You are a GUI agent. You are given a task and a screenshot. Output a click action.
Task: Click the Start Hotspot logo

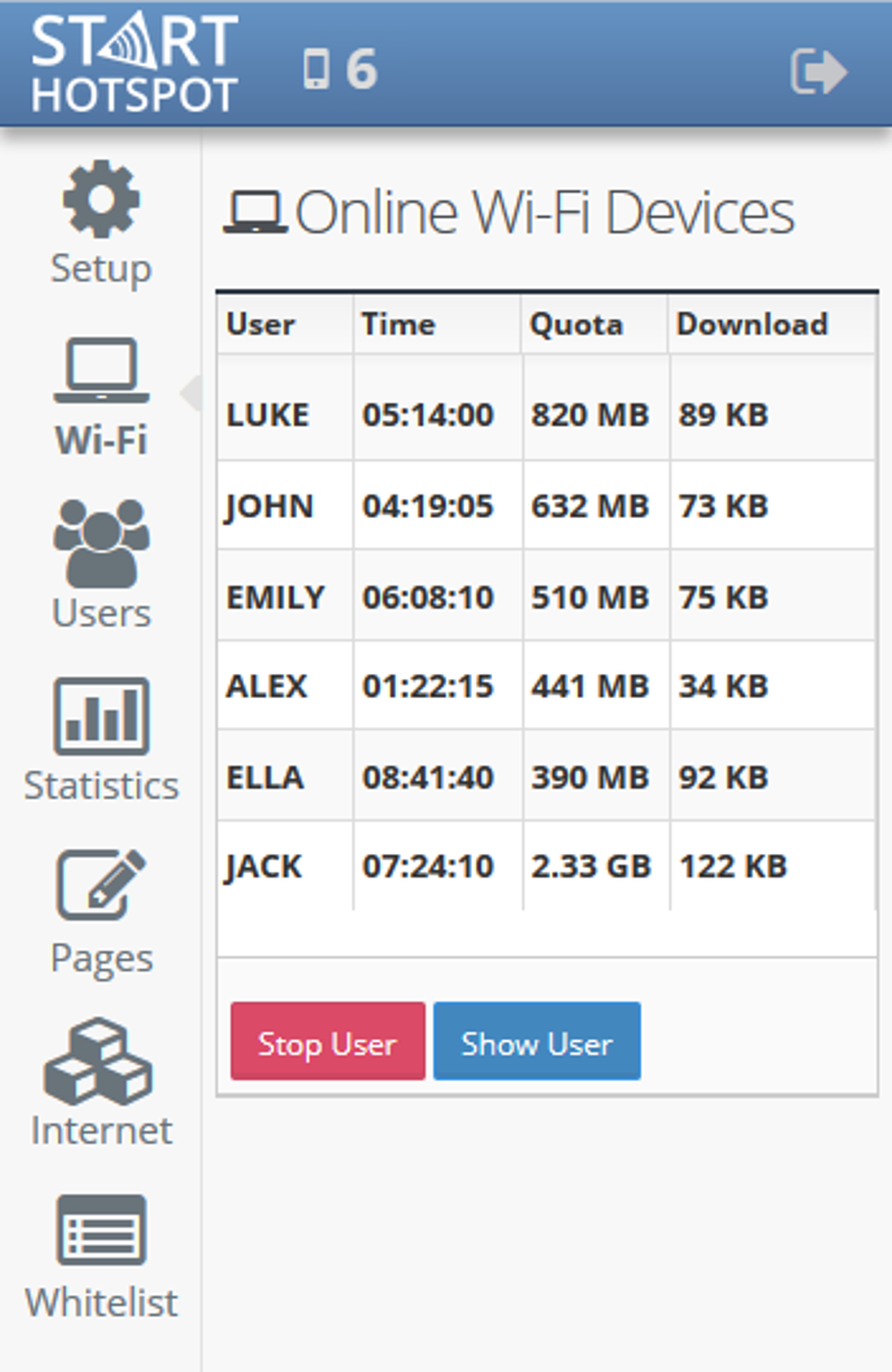point(134,66)
